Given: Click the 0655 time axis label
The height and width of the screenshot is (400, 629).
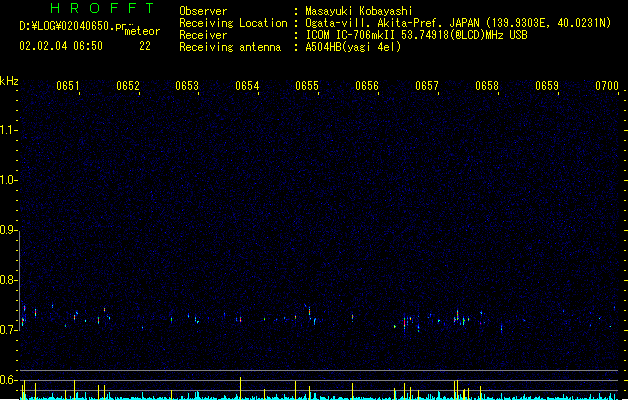Looking at the screenshot, I should tap(307, 85).
